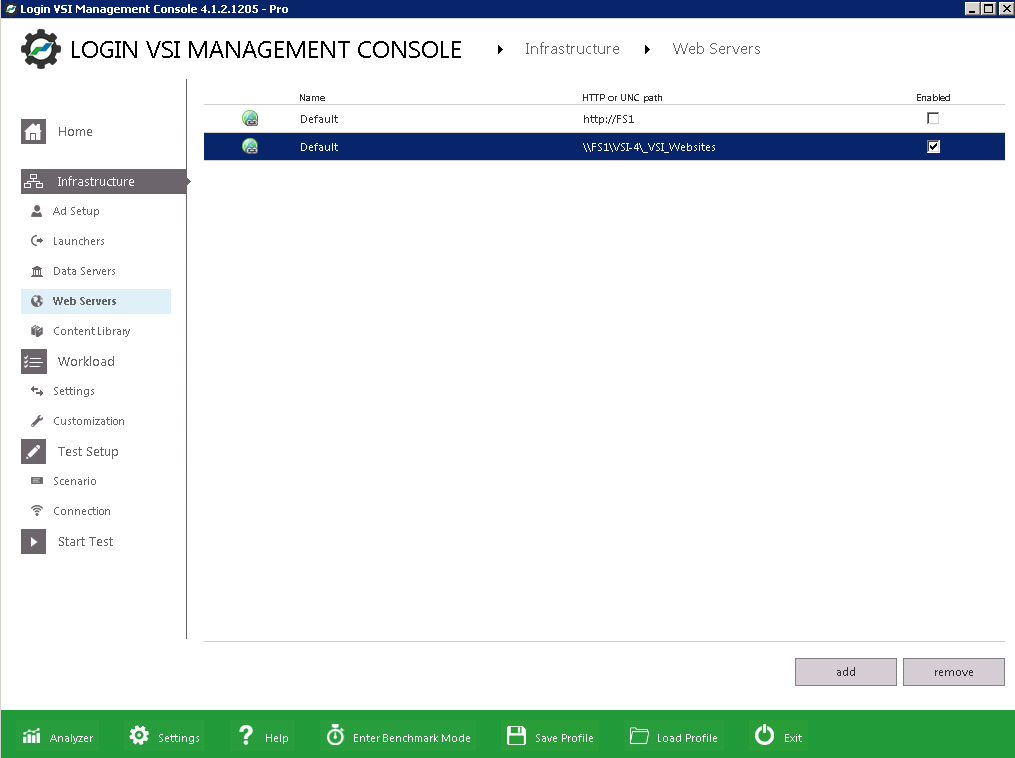Click Enter Benchmark Mode
Image resolution: width=1015 pixels, height=758 pixels.
(399, 737)
